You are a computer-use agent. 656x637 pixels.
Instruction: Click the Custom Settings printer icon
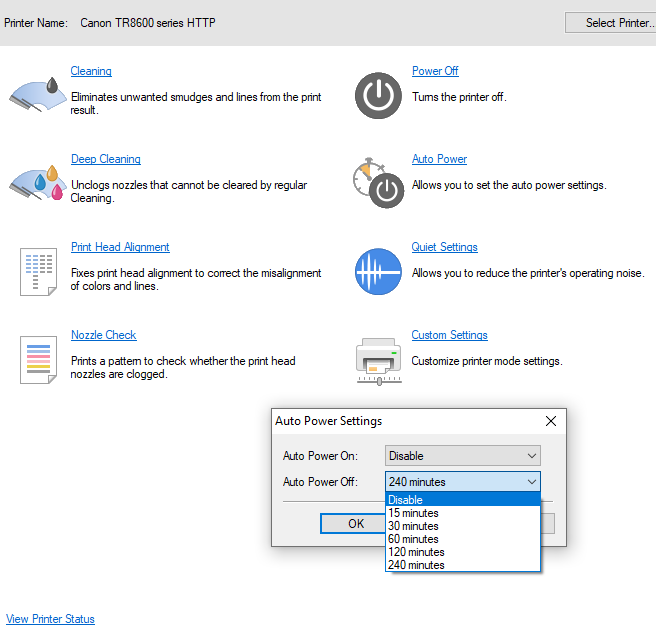click(377, 359)
